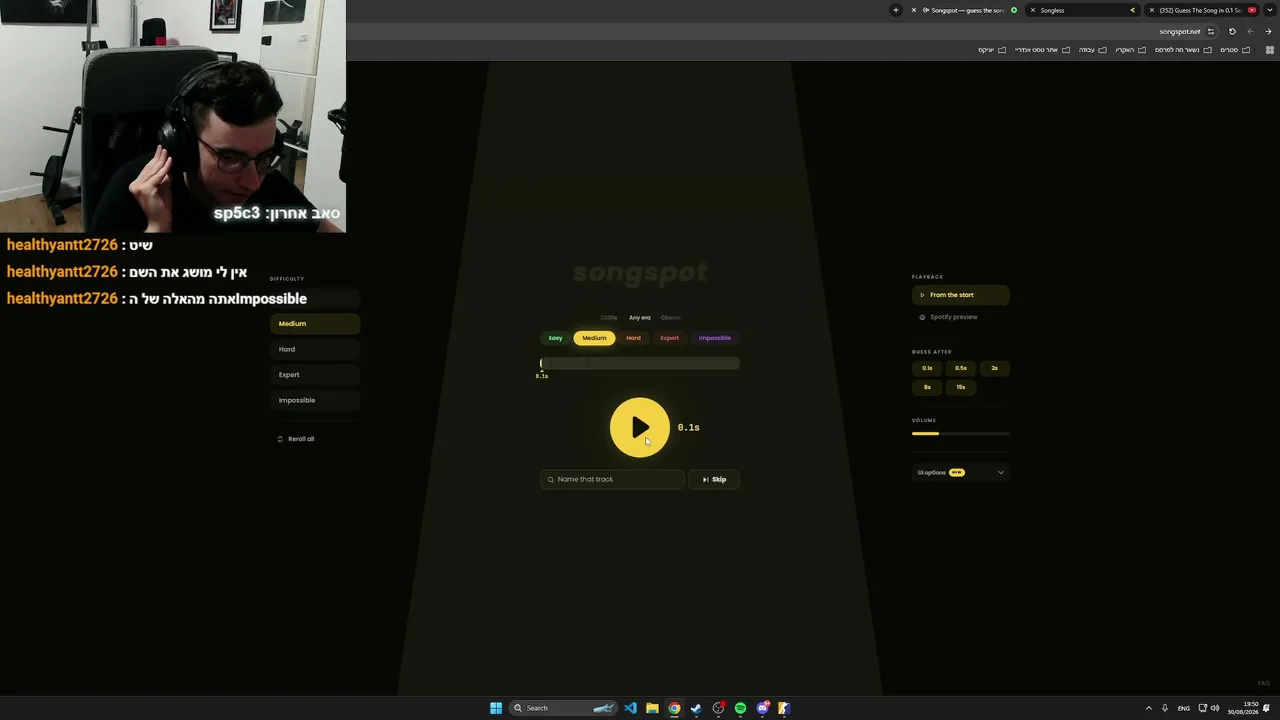Close the Songless browser tab

(x=1033, y=10)
